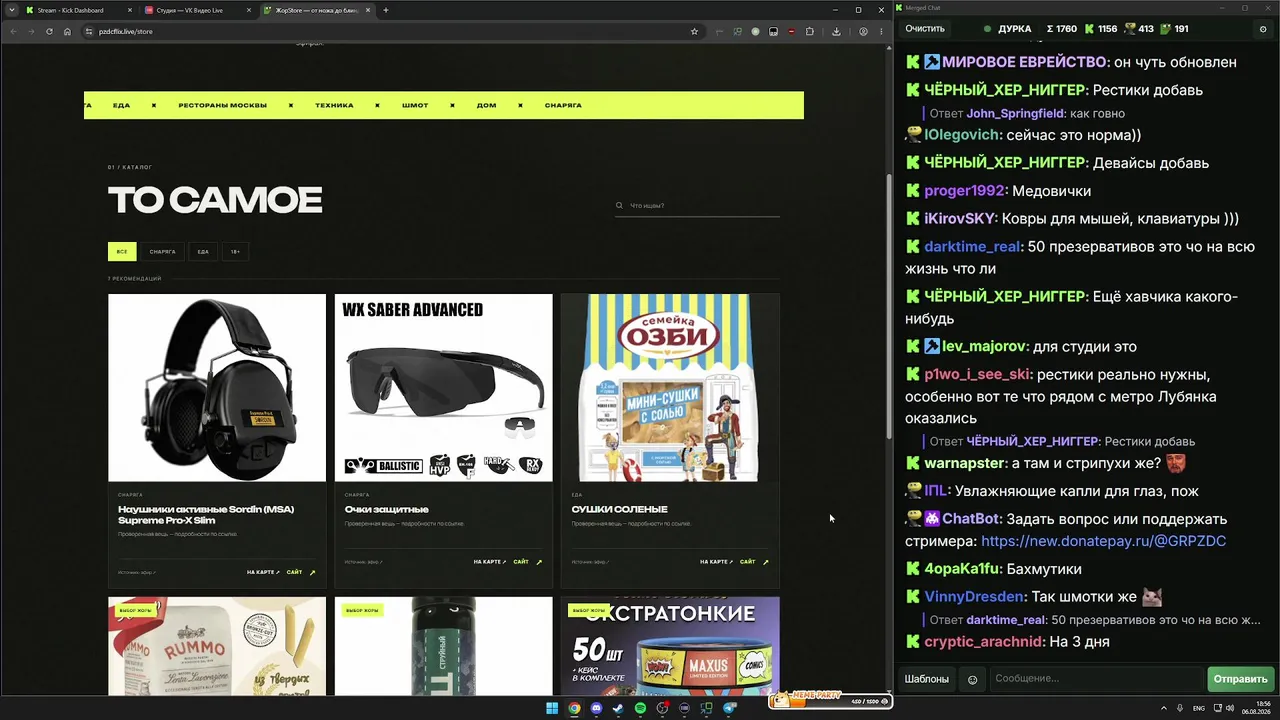The image size is (1280, 720).
Task: Expand the Chrome tab search dropdown
Action: click(10, 10)
